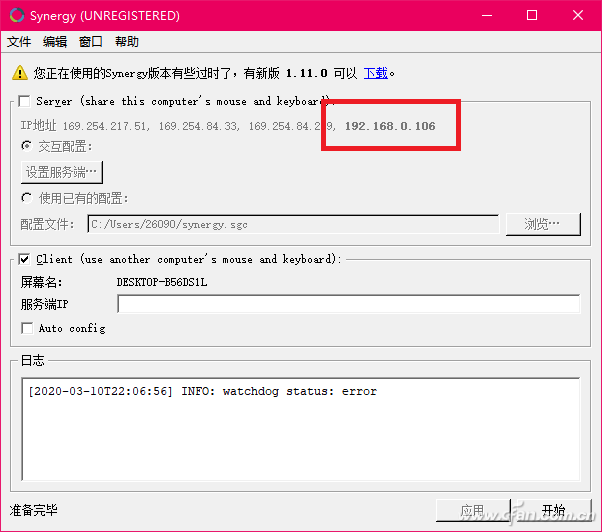Open the 帮助 menu
Screen dimensions: 602x532
[x=127, y=41]
